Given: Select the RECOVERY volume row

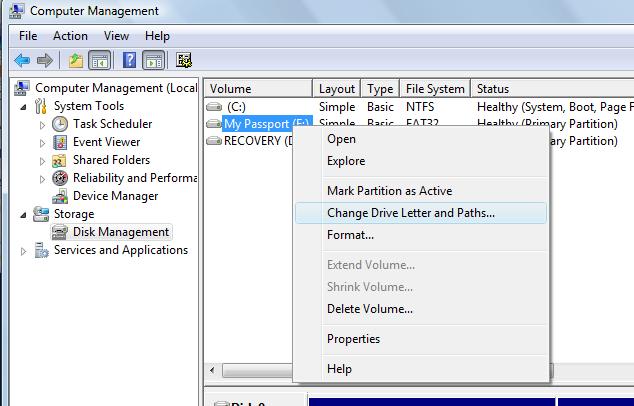Looking at the screenshot, I should 249,141.
